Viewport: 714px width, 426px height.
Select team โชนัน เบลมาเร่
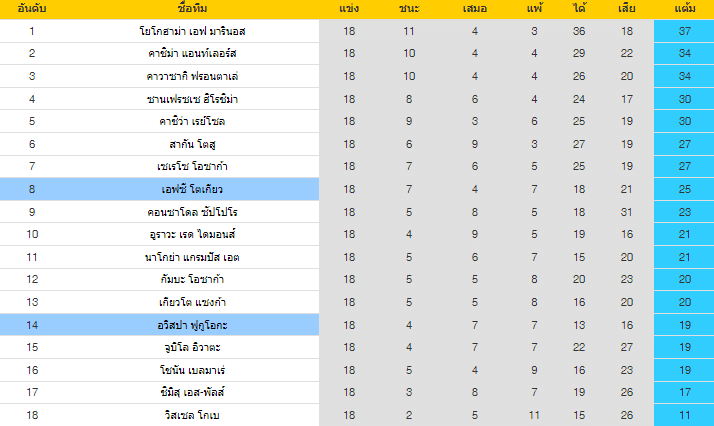tap(192, 370)
